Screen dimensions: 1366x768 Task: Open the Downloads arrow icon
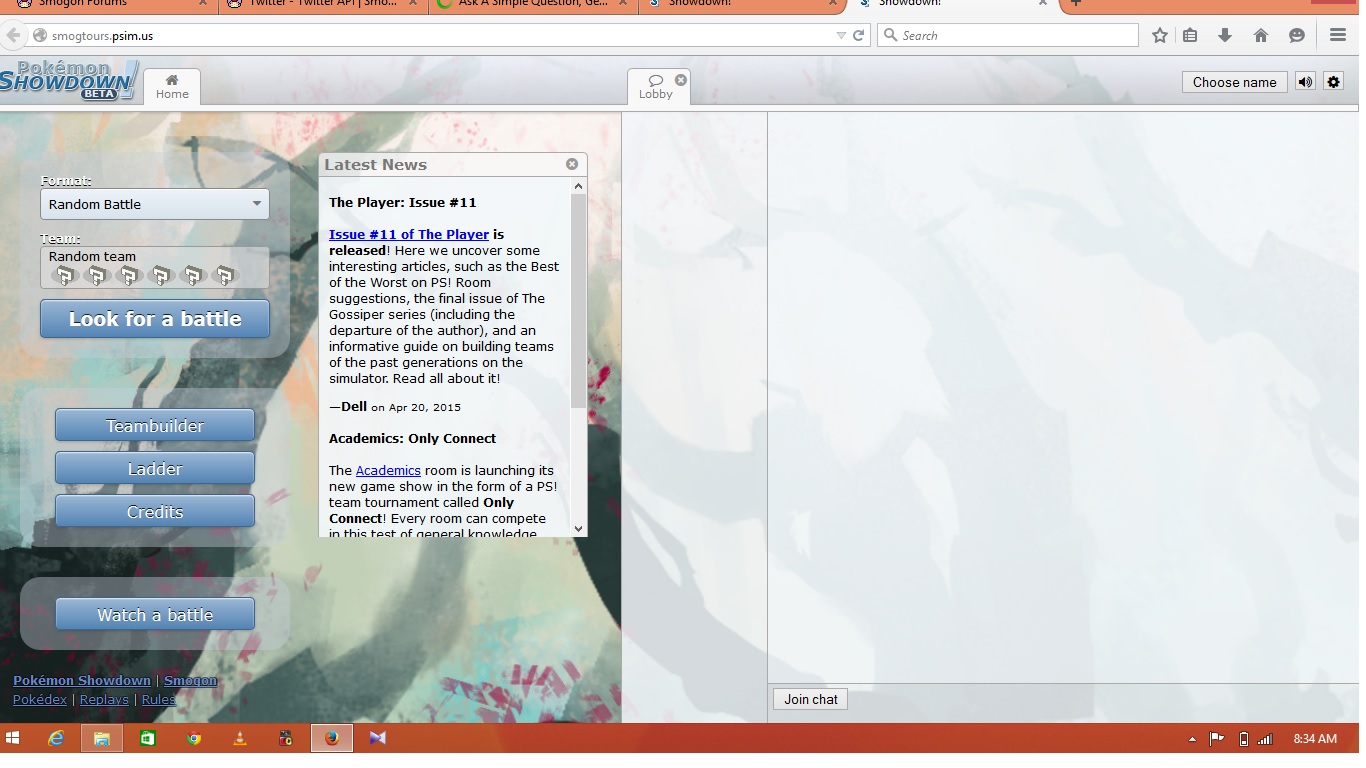[1225, 35]
